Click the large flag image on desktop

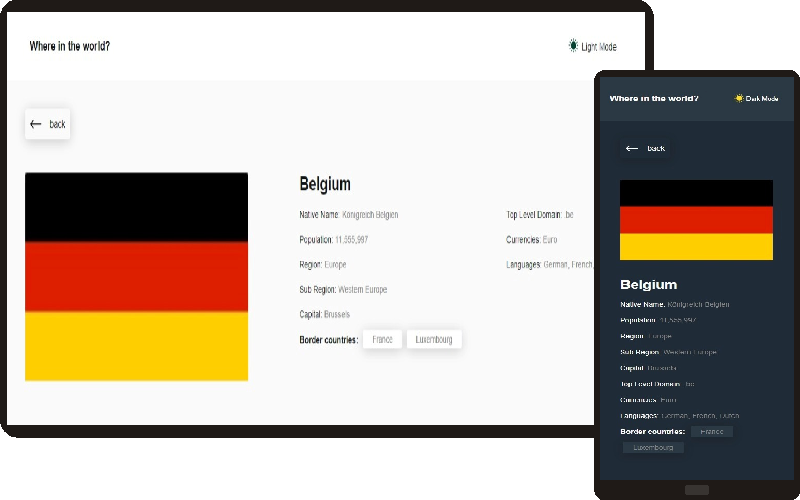[x=136, y=276]
